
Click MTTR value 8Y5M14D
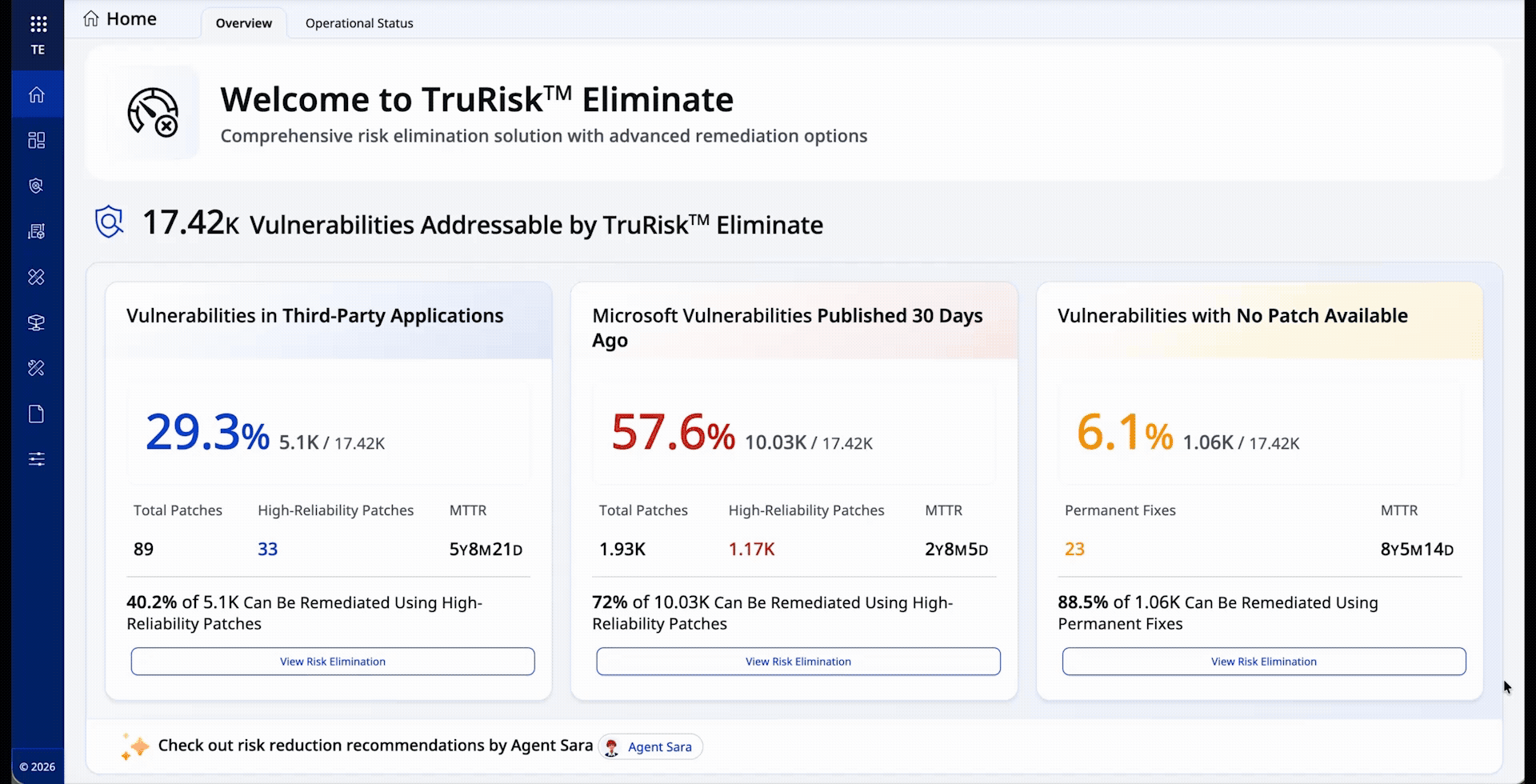tap(1417, 549)
